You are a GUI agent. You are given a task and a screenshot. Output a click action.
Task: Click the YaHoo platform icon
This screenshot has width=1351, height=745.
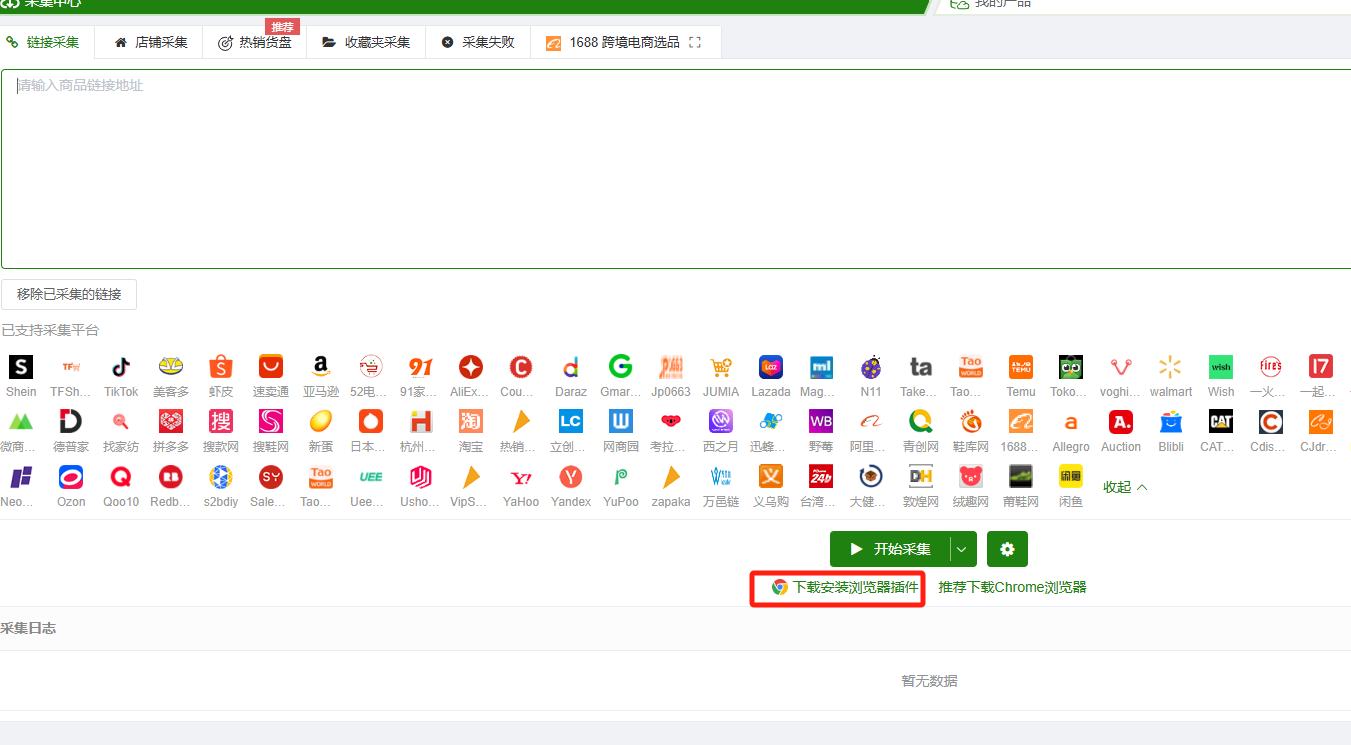(x=521, y=477)
